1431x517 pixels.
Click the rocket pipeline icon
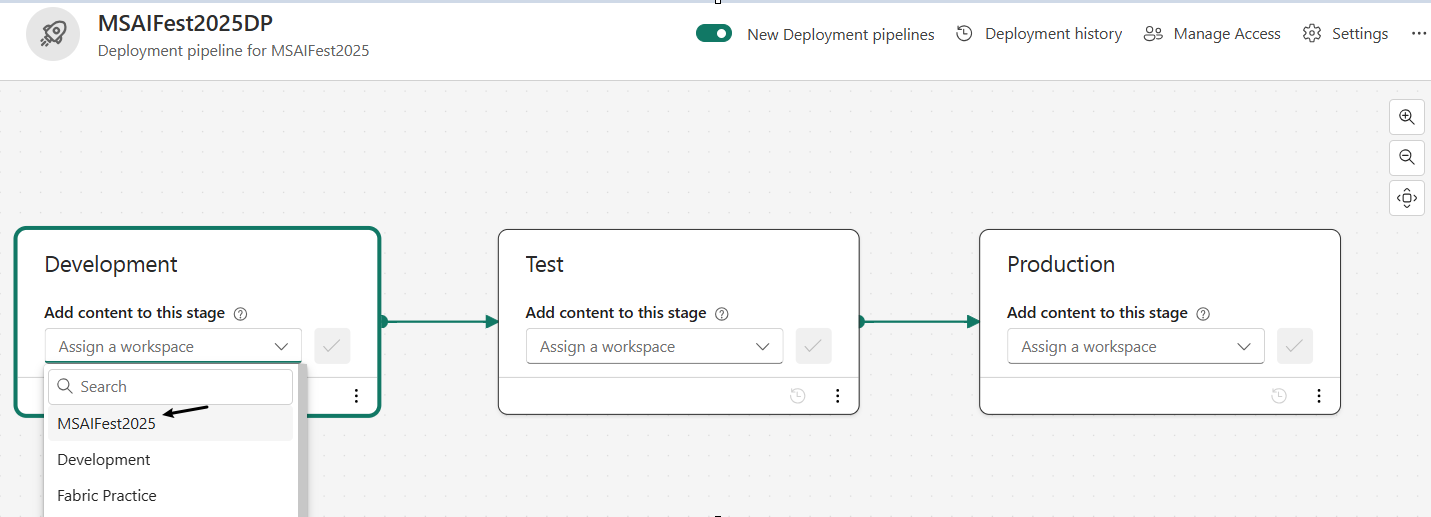53,34
